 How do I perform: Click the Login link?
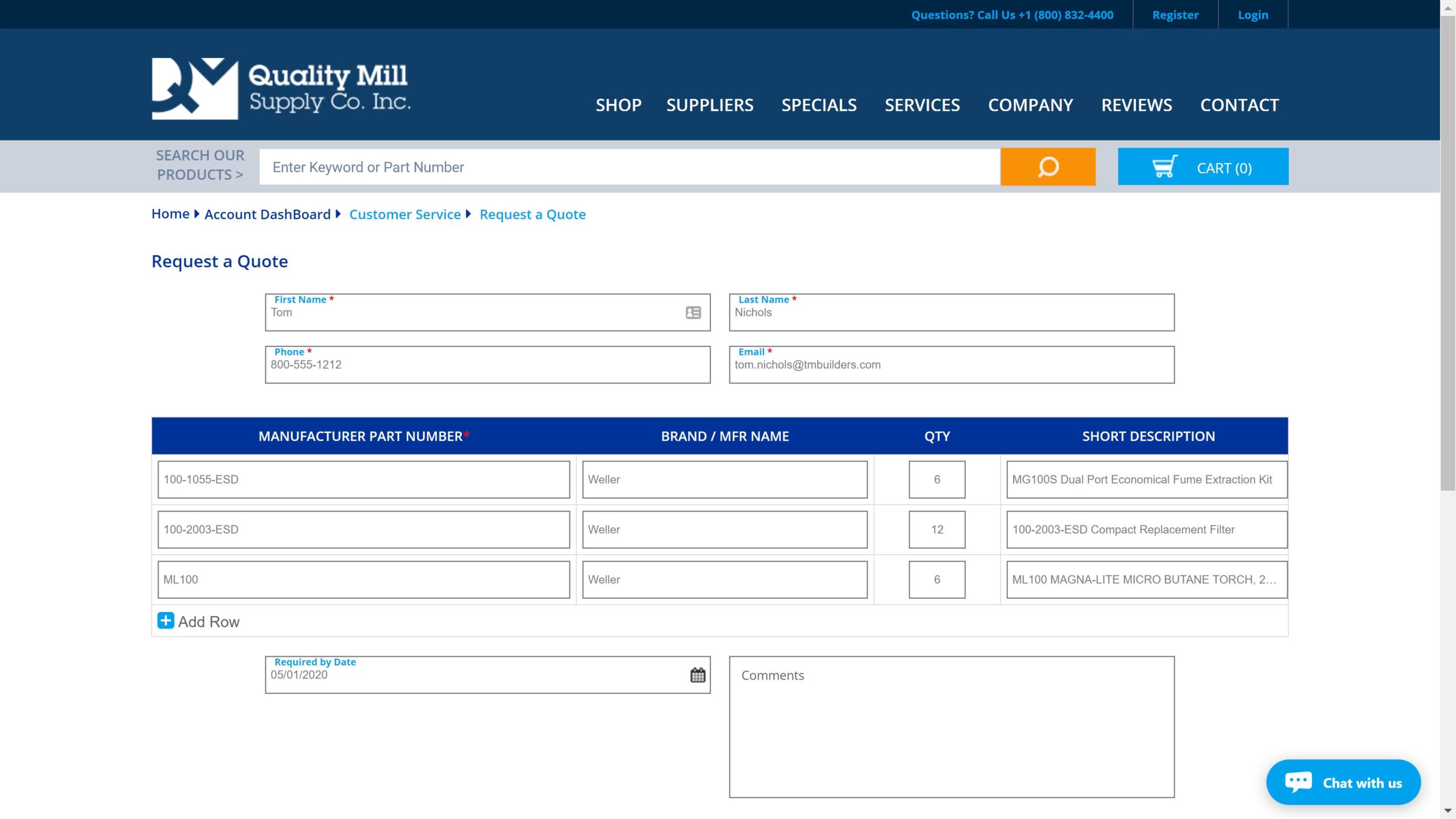[x=1252, y=15]
